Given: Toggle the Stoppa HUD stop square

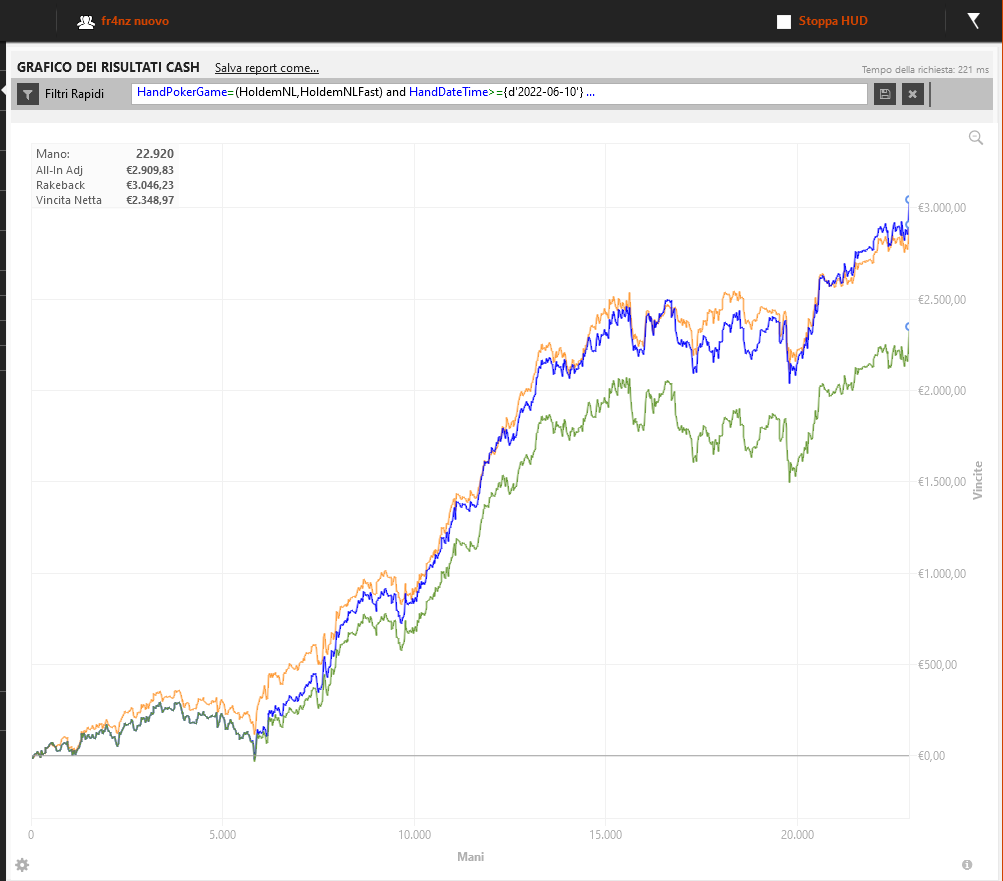Looking at the screenshot, I should pos(784,22).
